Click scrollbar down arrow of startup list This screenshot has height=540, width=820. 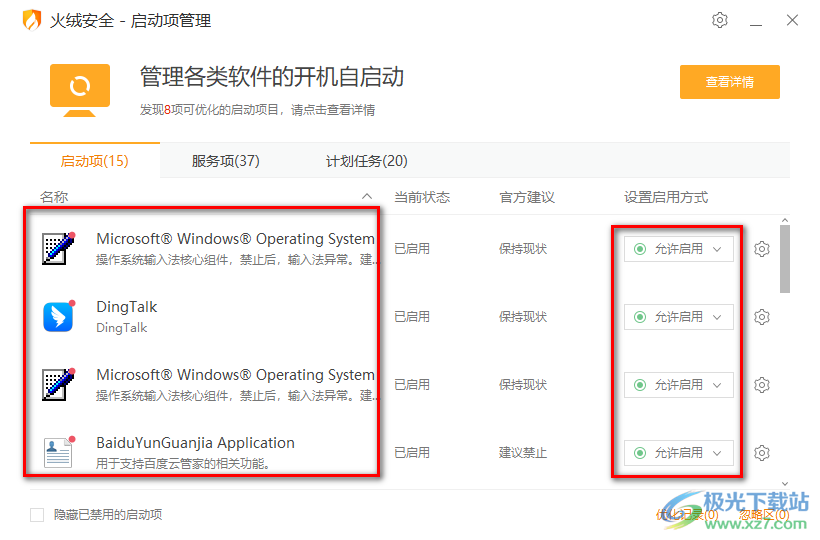coord(784,484)
